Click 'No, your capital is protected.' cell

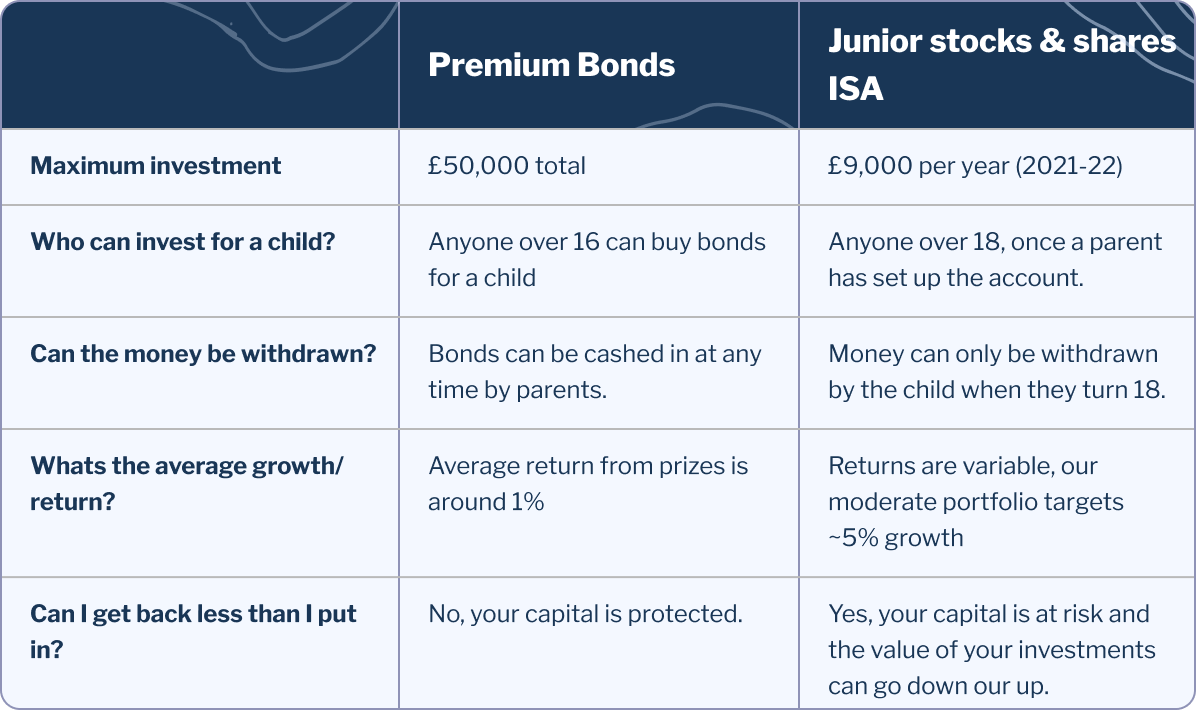click(x=586, y=614)
